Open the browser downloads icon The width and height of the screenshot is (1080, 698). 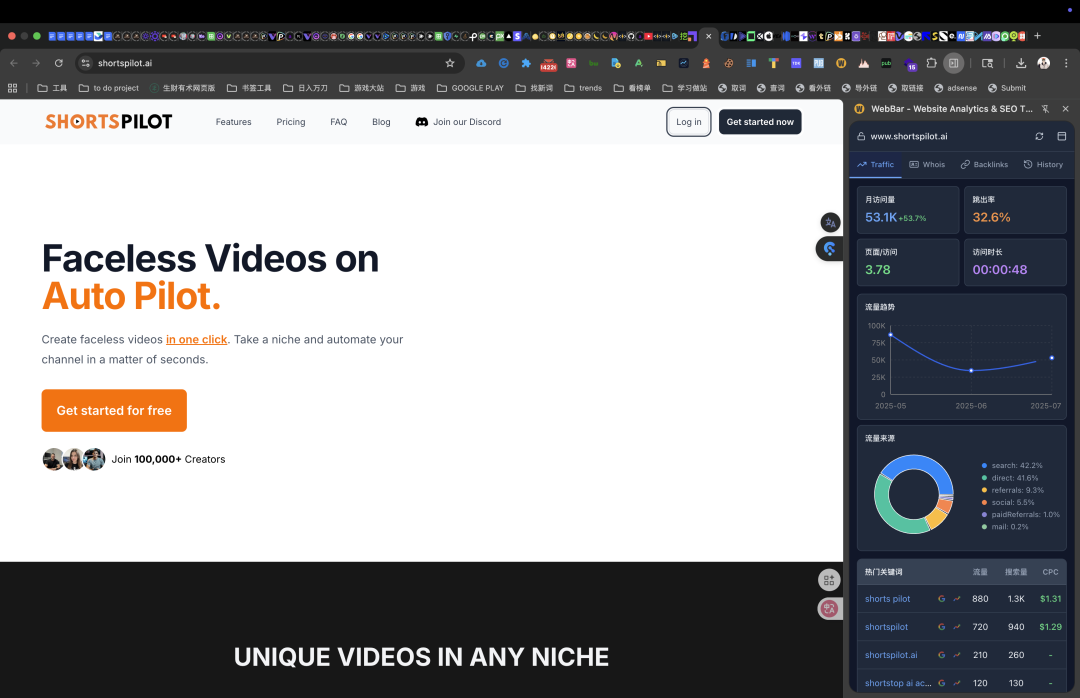[1021, 63]
